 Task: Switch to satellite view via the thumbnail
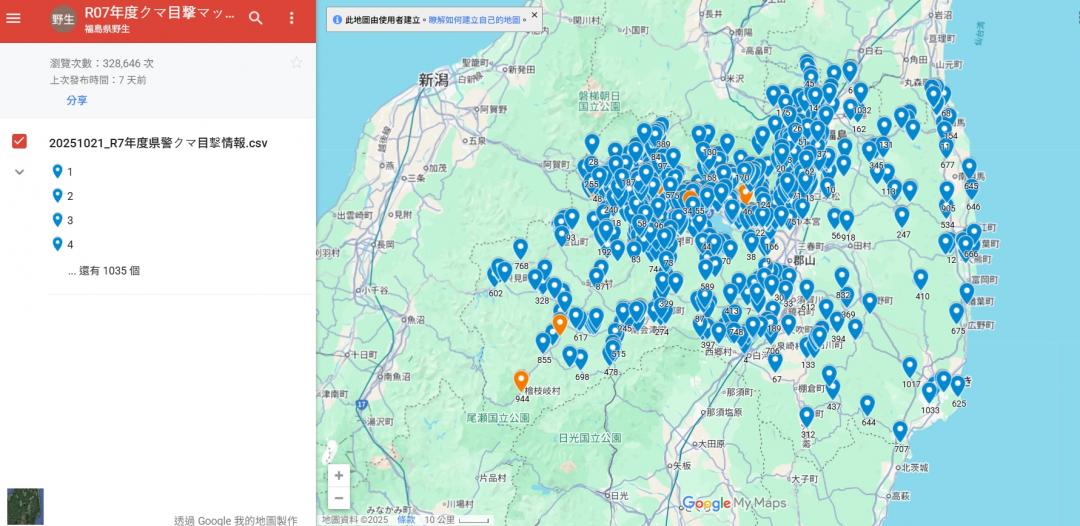tap(25, 506)
